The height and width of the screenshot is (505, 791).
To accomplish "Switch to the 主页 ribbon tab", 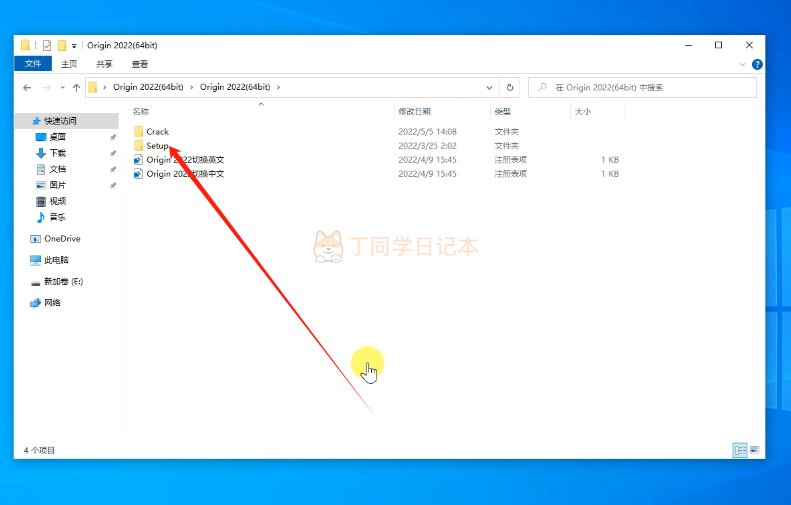I will pos(69,64).
